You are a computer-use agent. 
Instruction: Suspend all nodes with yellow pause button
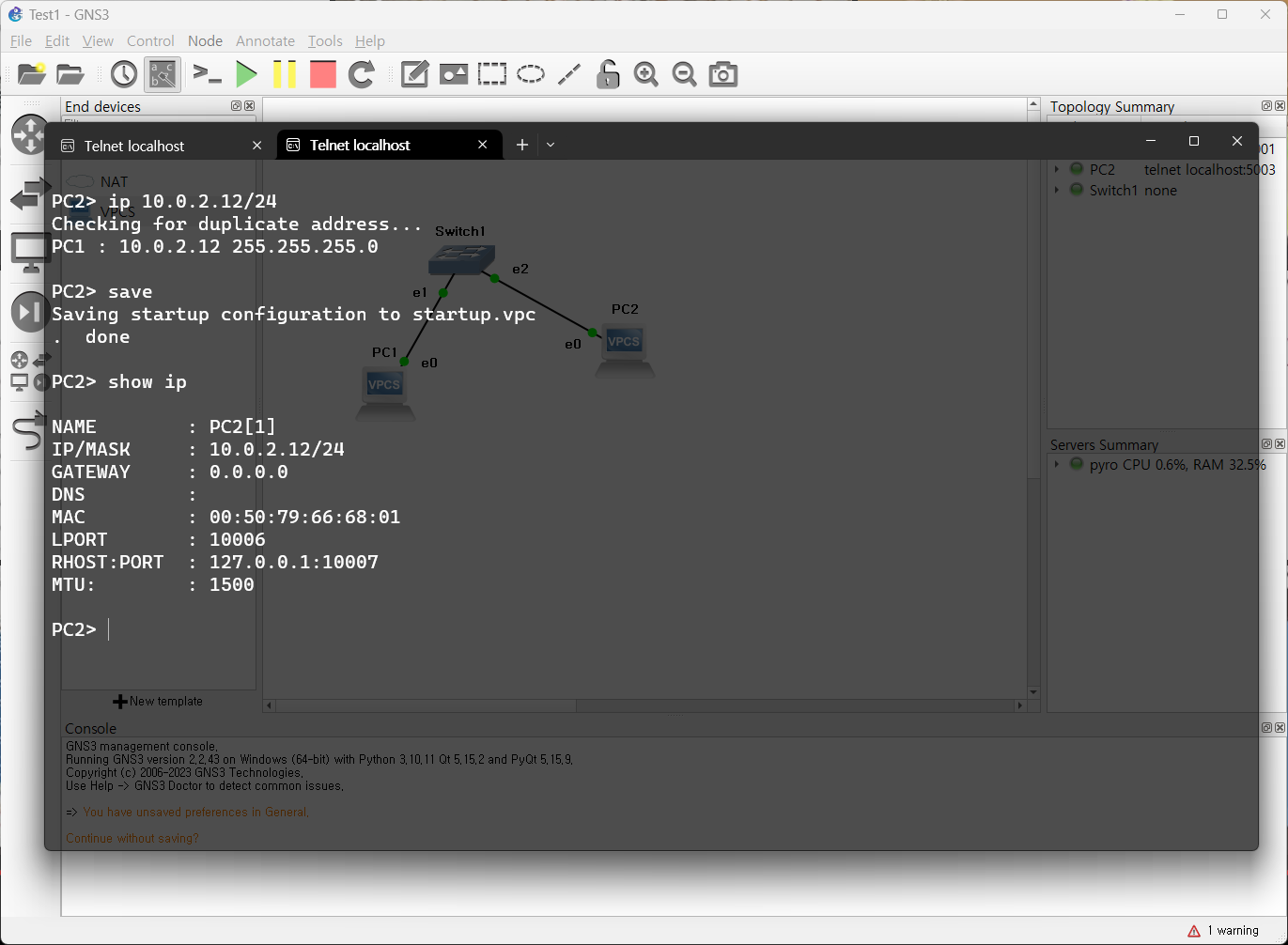pyautogui.click(x=285, y=74)
